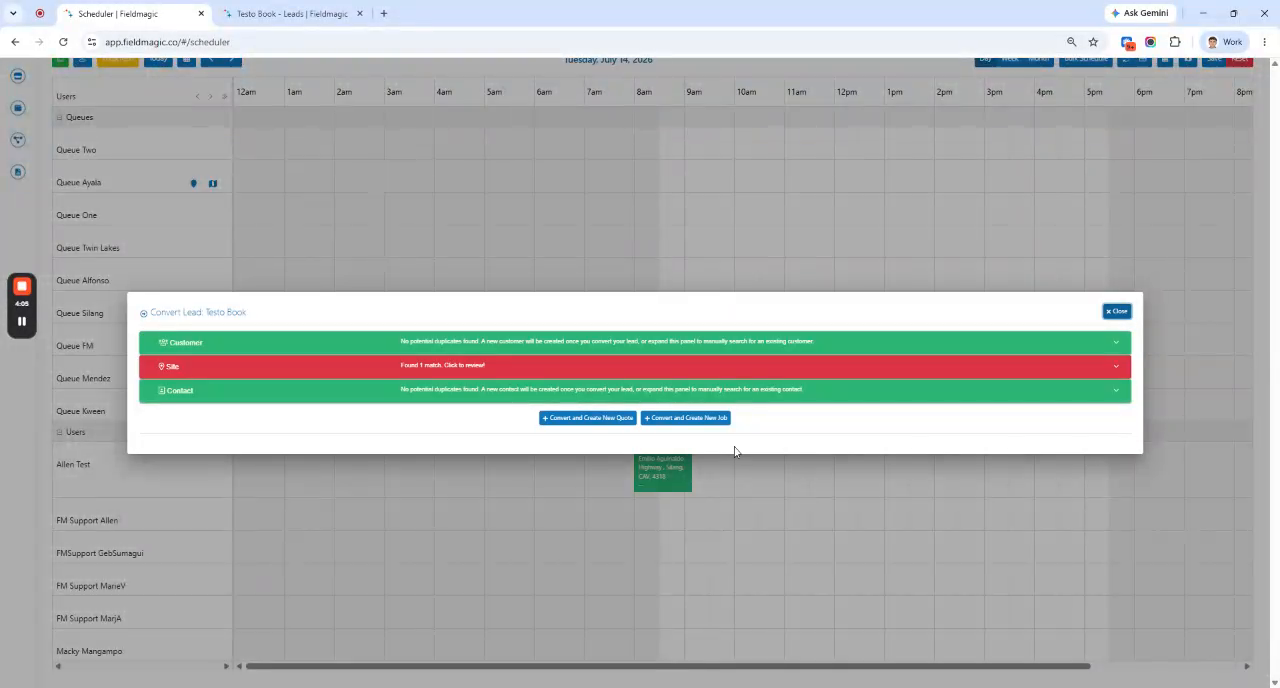Image resolution: width=1280 pixels, height=688 pixels.
Task: Close the Testo Book - Leads tab
Action: pos(361,14)
